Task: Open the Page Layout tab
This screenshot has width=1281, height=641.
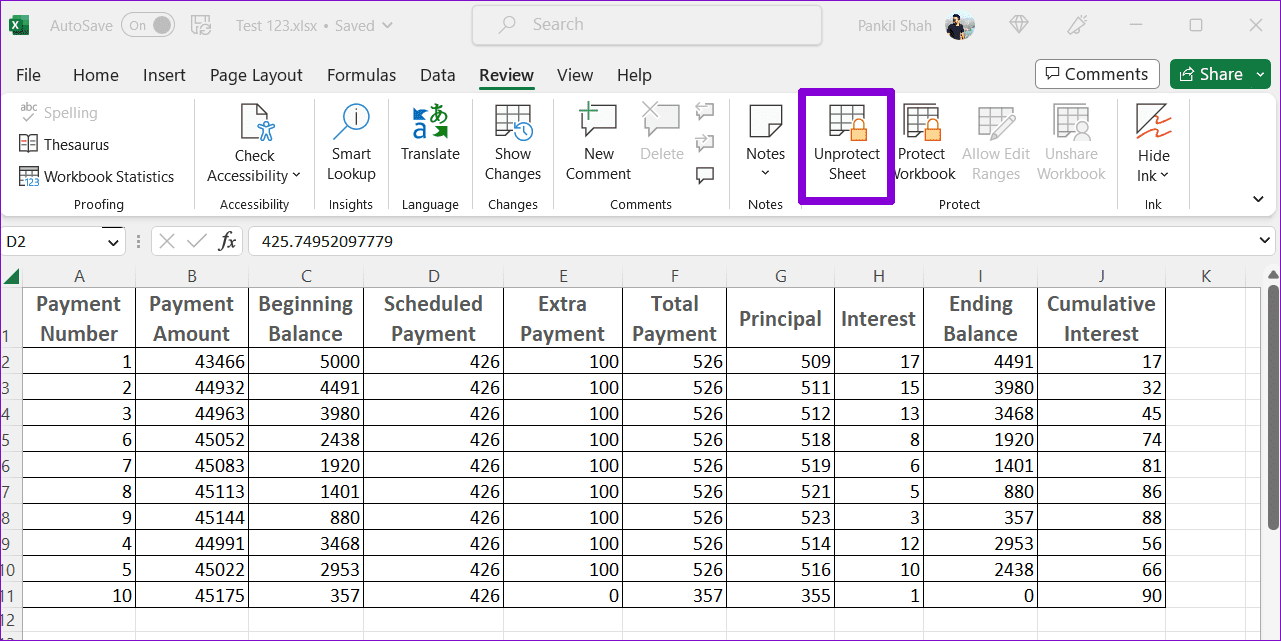Action: [x=256, y=75]
